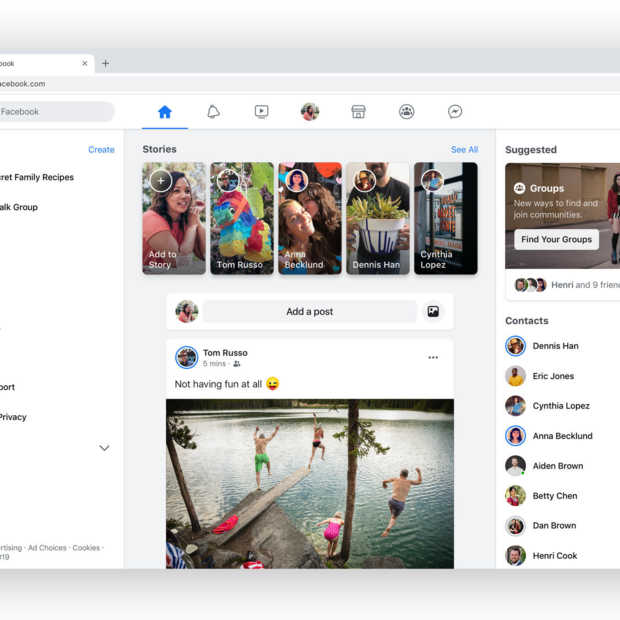Click Anna Becklund's contact avatar

516,436
